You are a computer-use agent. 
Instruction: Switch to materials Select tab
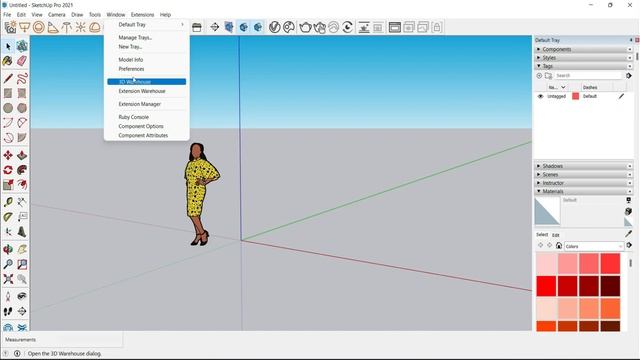(542, 235)
